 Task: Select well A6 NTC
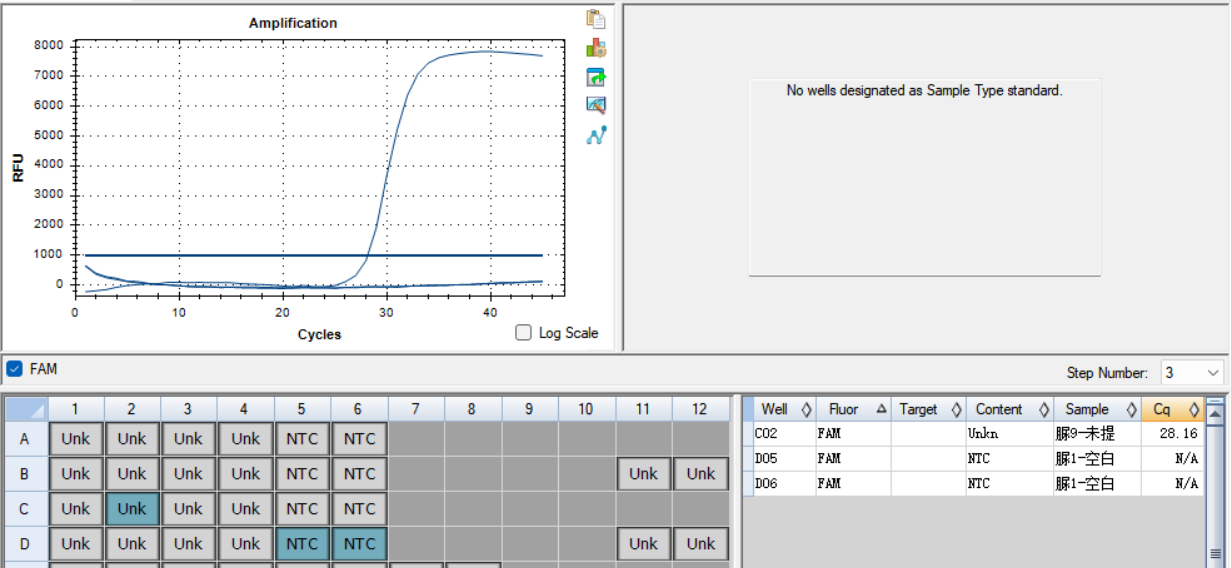tap(359, 439)
